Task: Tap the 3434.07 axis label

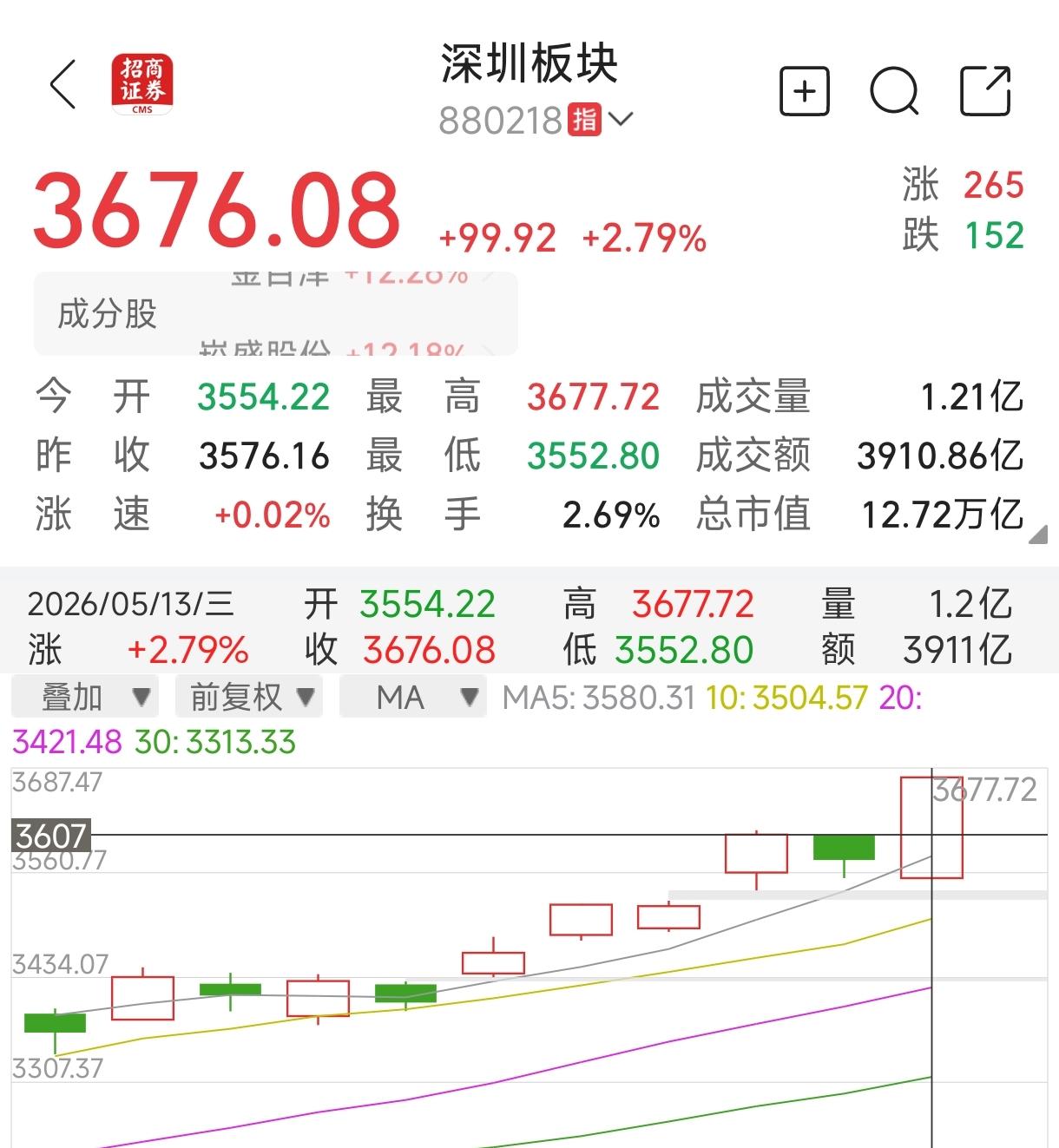Action: 60,964
